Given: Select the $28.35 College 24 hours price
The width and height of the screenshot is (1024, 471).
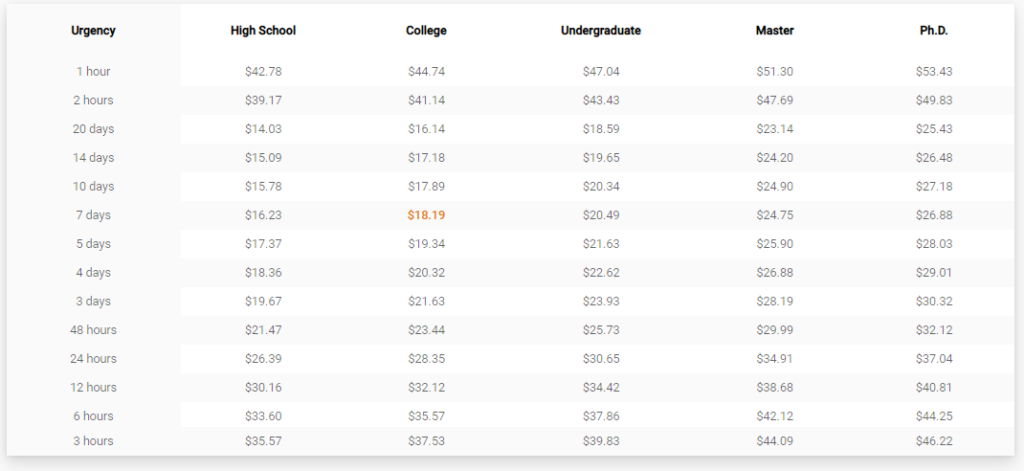Looking at the screenshot, I should [426, 359].
